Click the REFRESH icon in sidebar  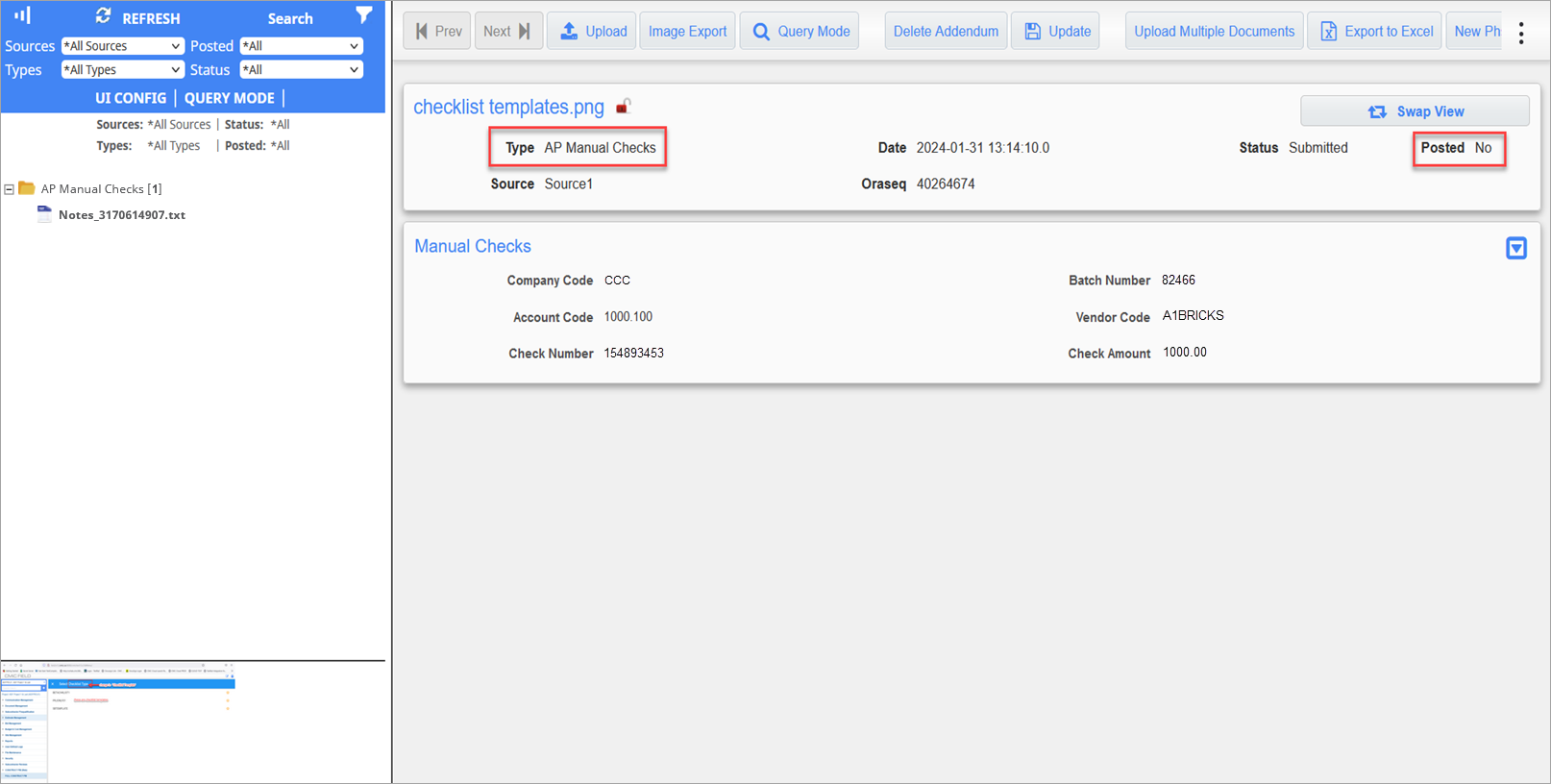(x=104, y=16)
